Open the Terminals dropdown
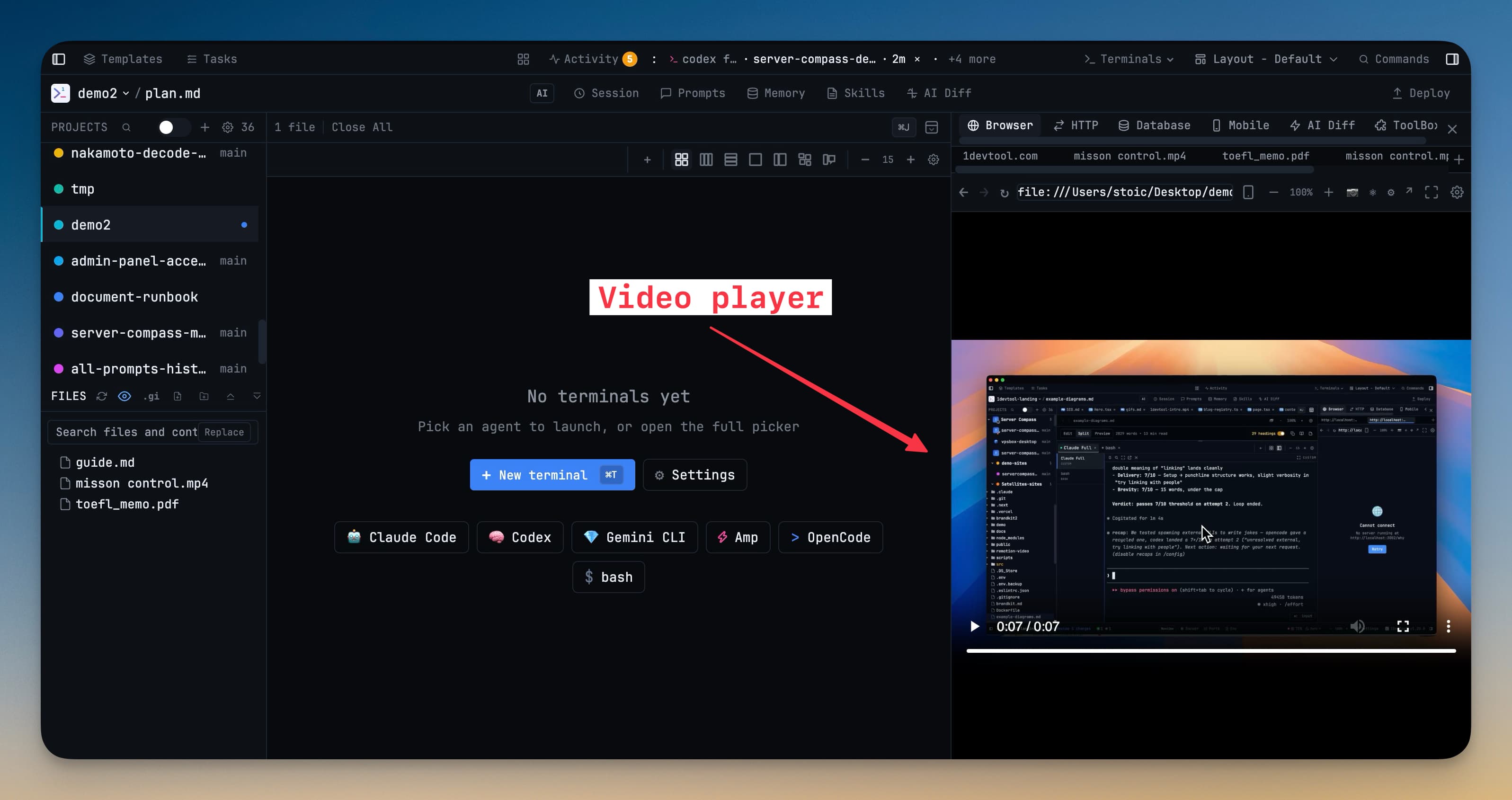The width and height of the screenshot is (1512, 800). 1130,59
